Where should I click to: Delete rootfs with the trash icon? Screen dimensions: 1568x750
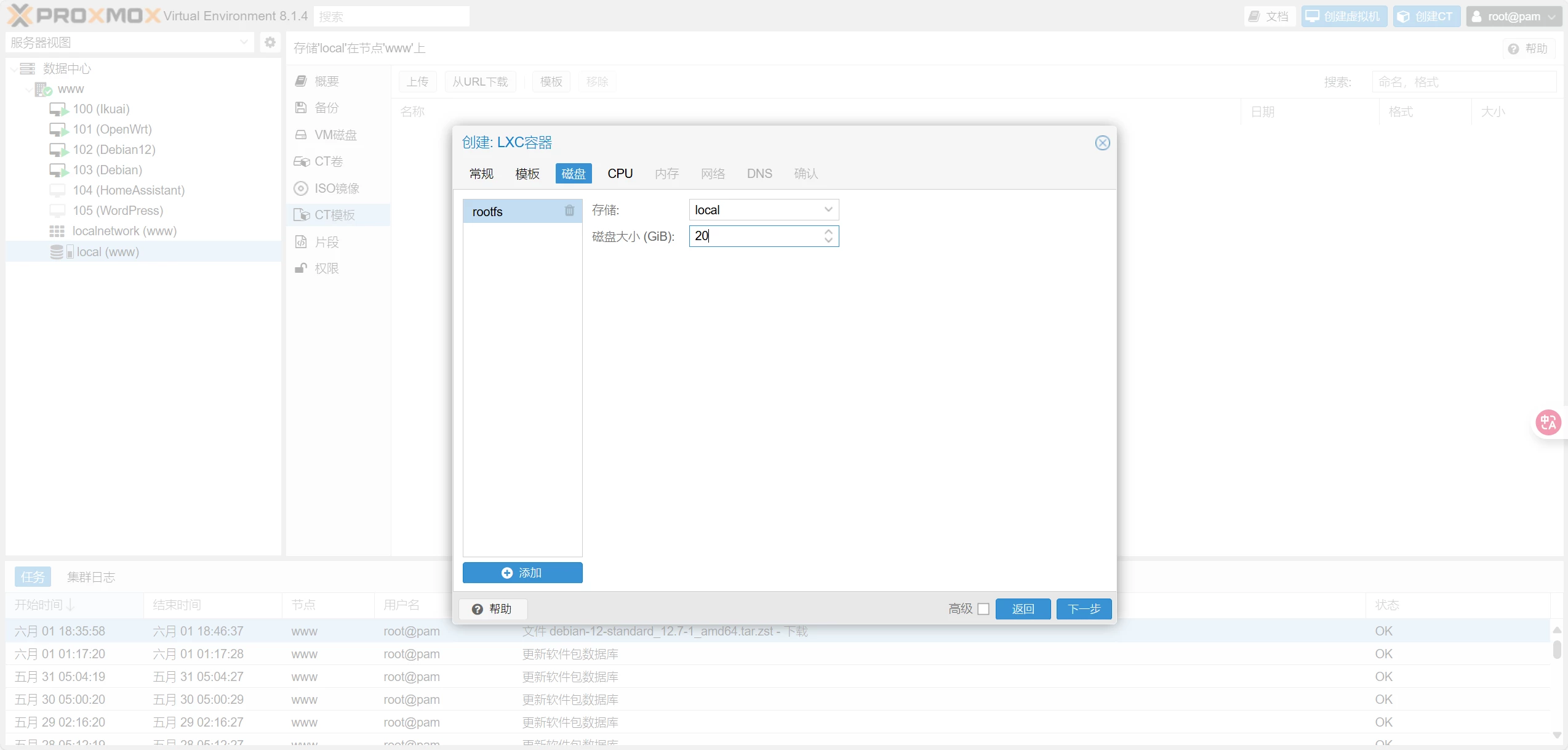click(569, 211)
